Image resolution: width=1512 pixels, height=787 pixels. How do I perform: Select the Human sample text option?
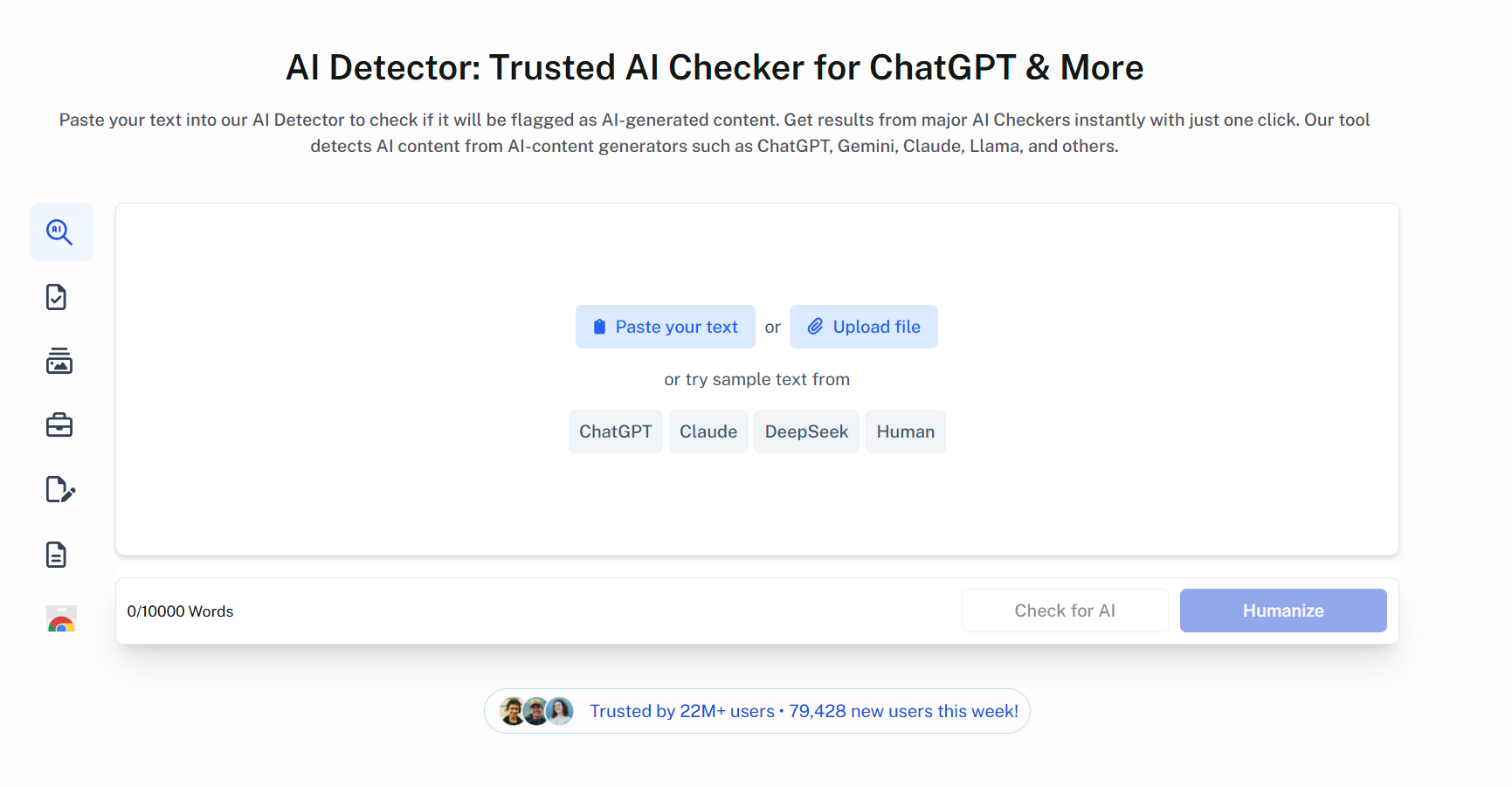click(905, 431)
